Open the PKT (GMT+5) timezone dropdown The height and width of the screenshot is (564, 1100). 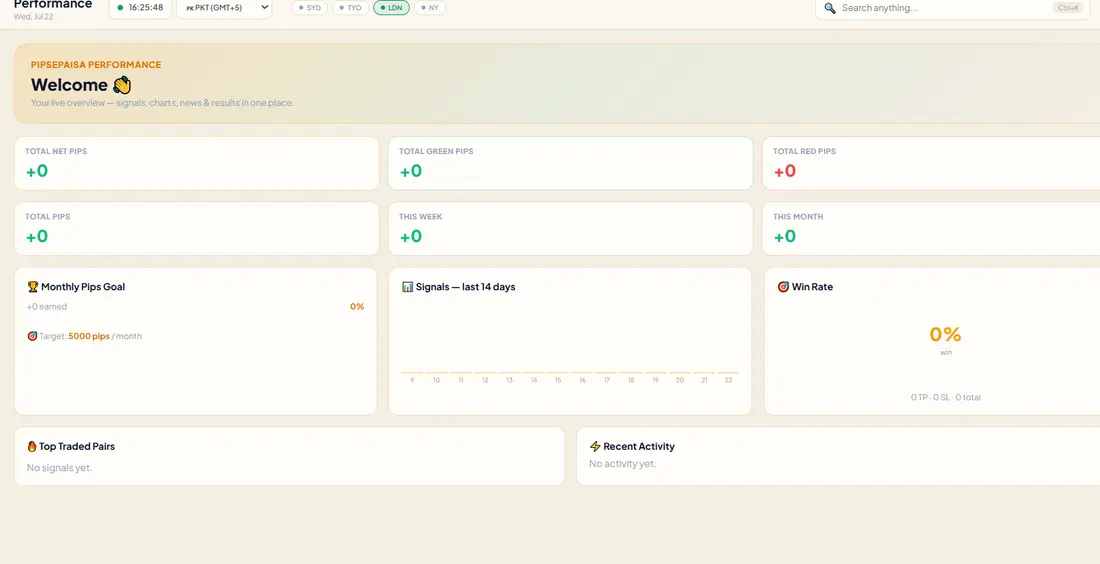[x=224, y=8]
